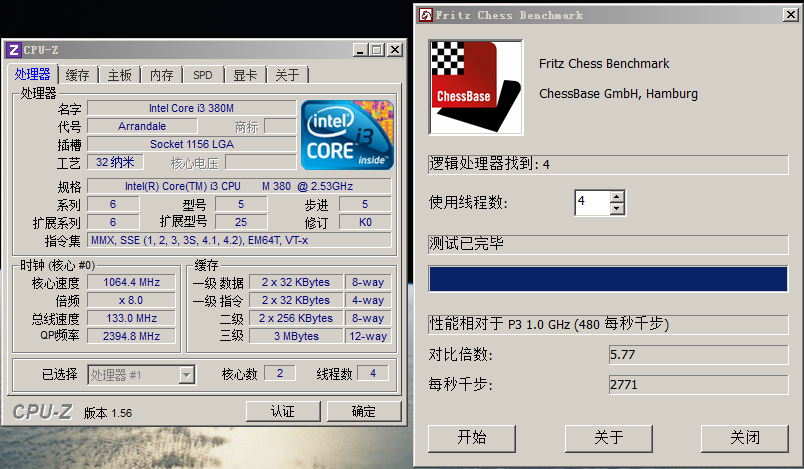
Task: Click the 每秒千步 value 2771
Action: [x=698, y=385]
